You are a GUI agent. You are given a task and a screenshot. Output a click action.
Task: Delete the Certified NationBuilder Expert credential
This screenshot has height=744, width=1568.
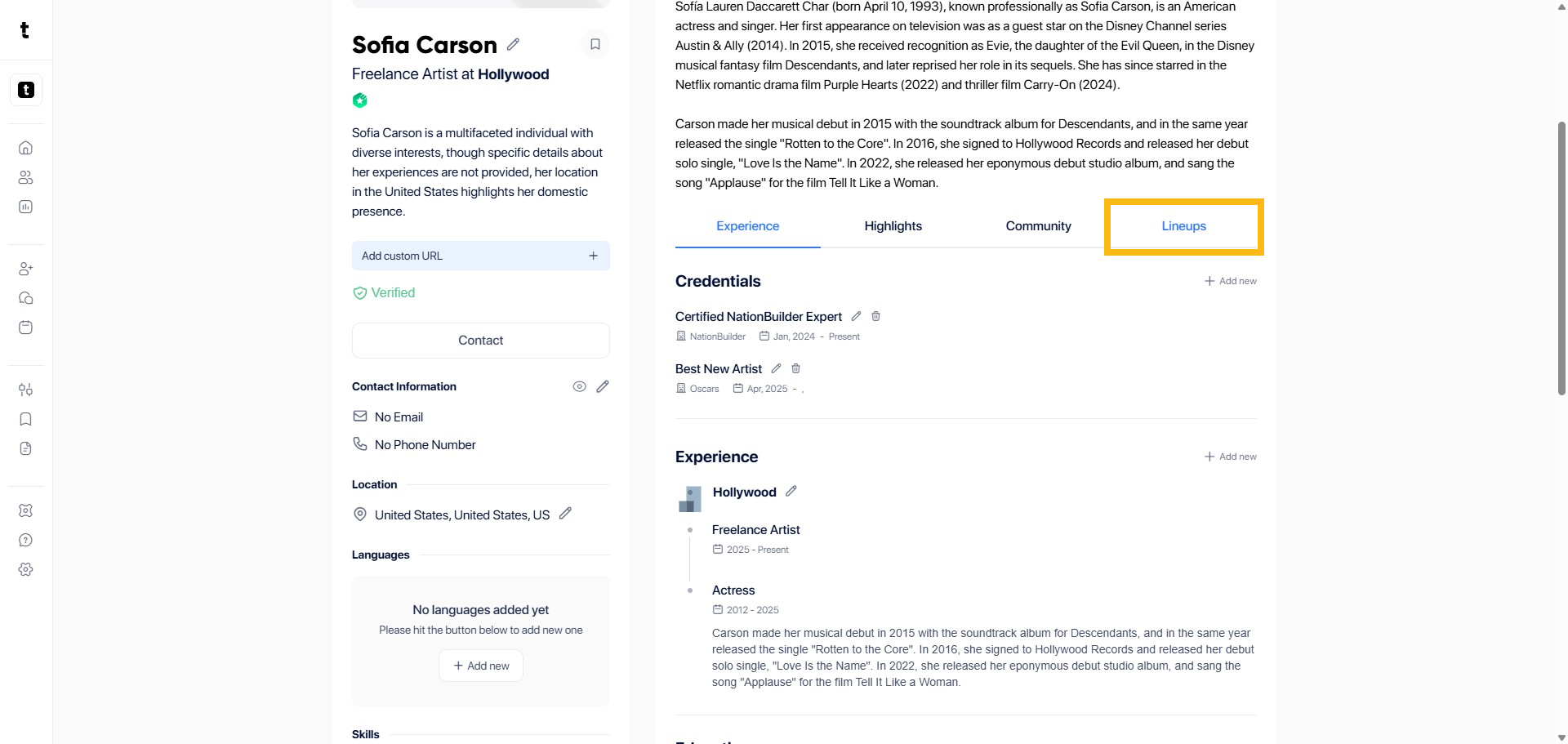click(875, 316)
